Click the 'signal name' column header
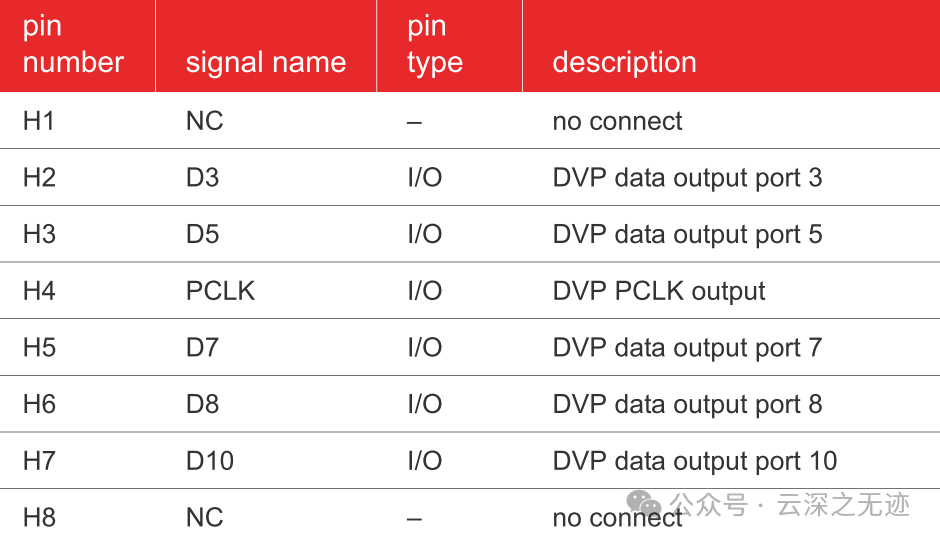This screenshot has width=940, height=543. click(266, 62)
